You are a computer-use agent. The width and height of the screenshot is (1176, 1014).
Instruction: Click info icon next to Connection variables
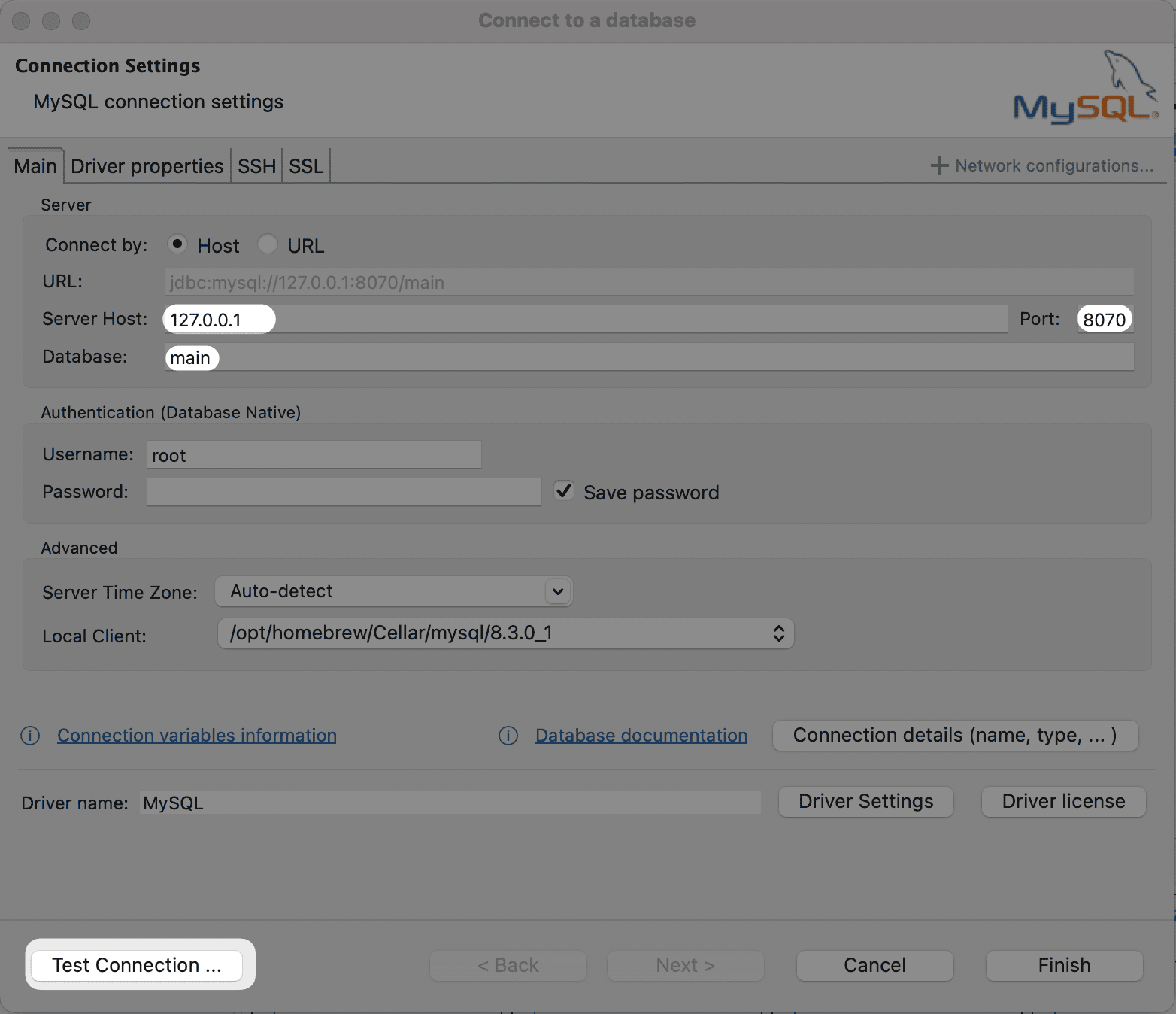coord(30,736)
